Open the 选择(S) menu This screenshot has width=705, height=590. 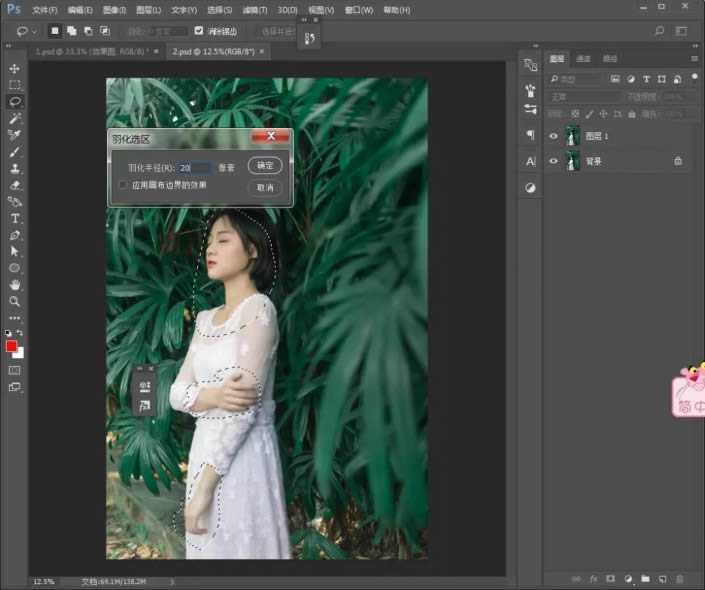(219, 9)
